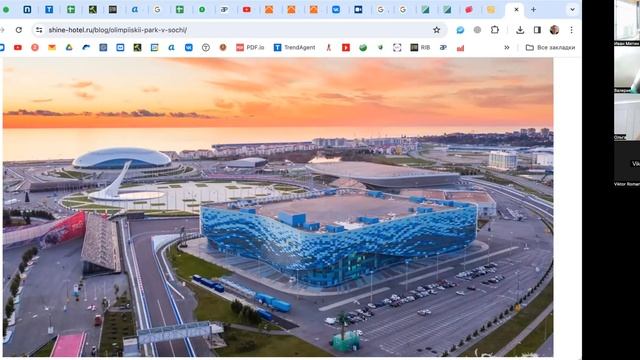Image resolution: width=640 pixels, height=360 pixels.
Task: Select the Viktor Romer participant tile
Action: click(627, 164)
